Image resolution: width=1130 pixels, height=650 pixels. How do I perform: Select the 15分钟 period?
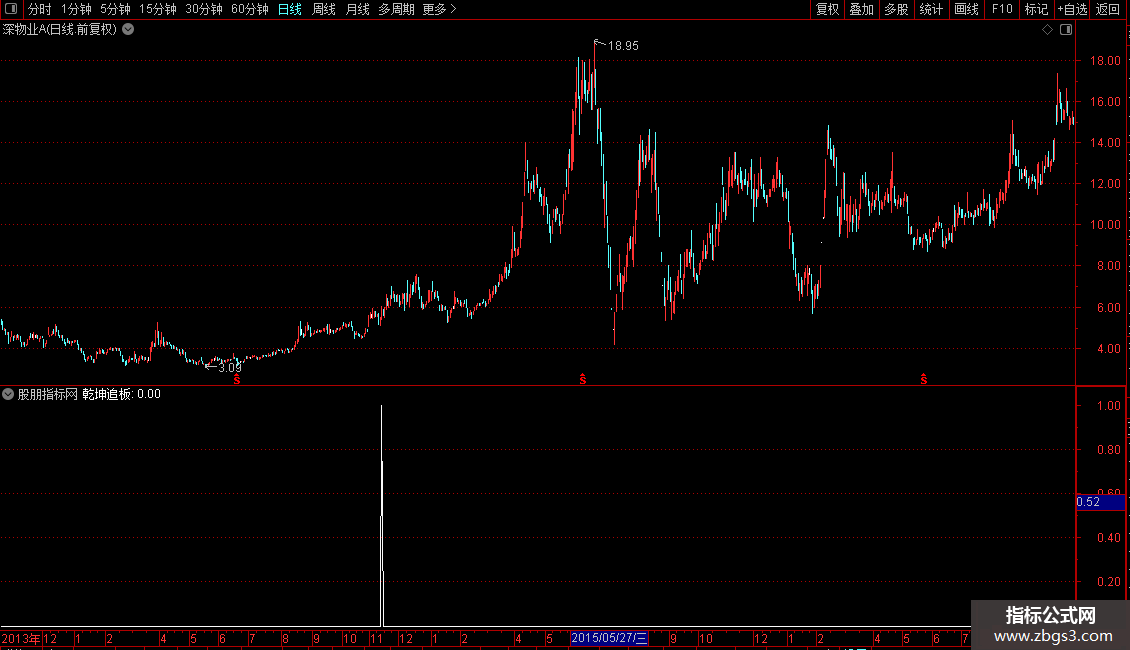pyautogui.click(x=158, y=9)
